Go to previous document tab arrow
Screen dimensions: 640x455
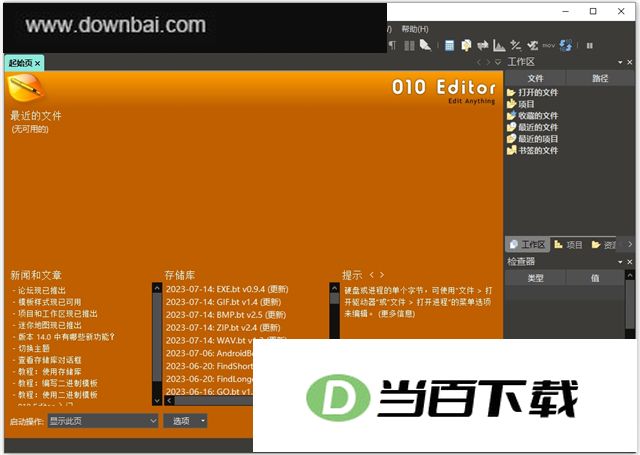pos(479,62)
